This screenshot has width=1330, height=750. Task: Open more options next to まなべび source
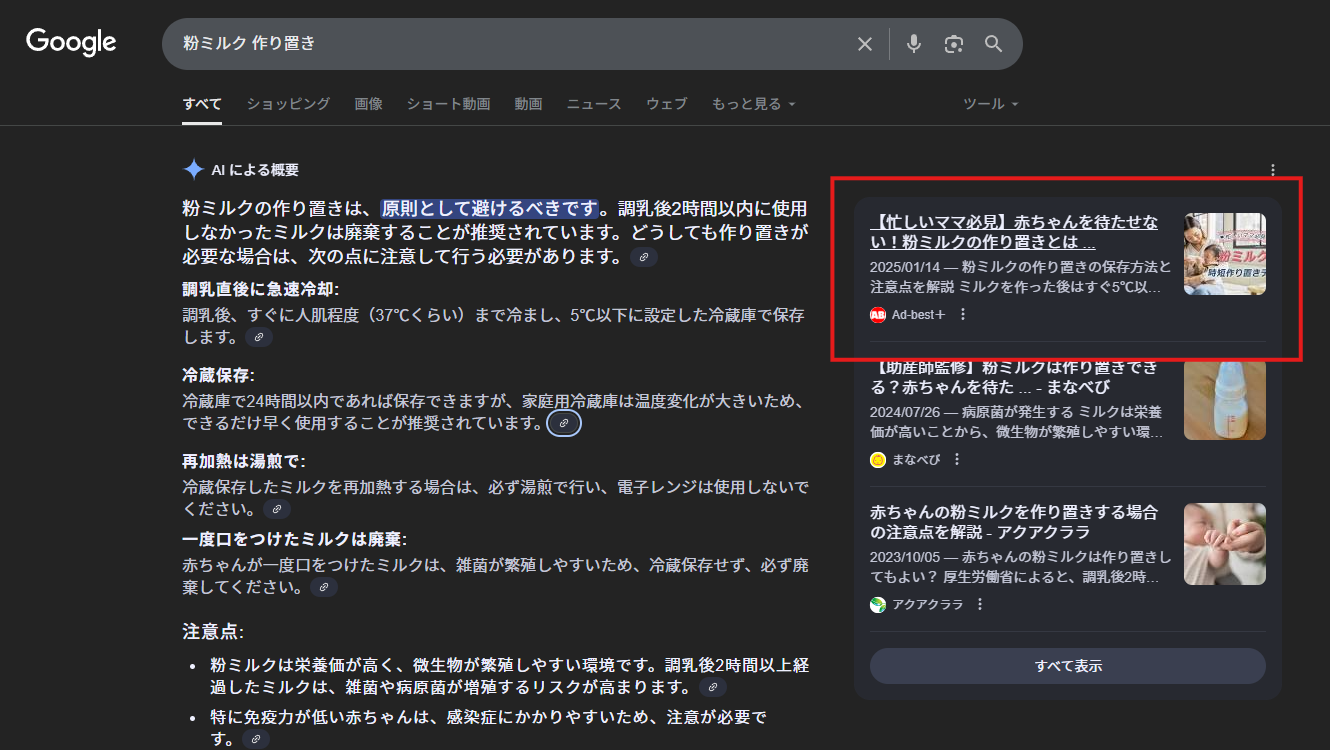[x=957, y=459]
